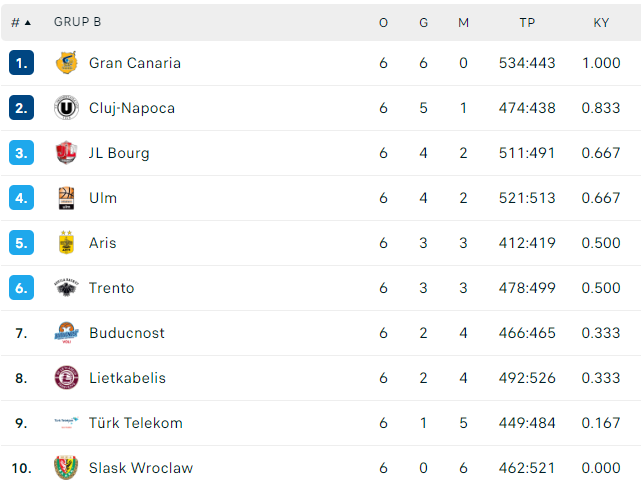Screen dimensions: 641x490
Task: Open the Buducnost team logo
Action: click(66, 333)
